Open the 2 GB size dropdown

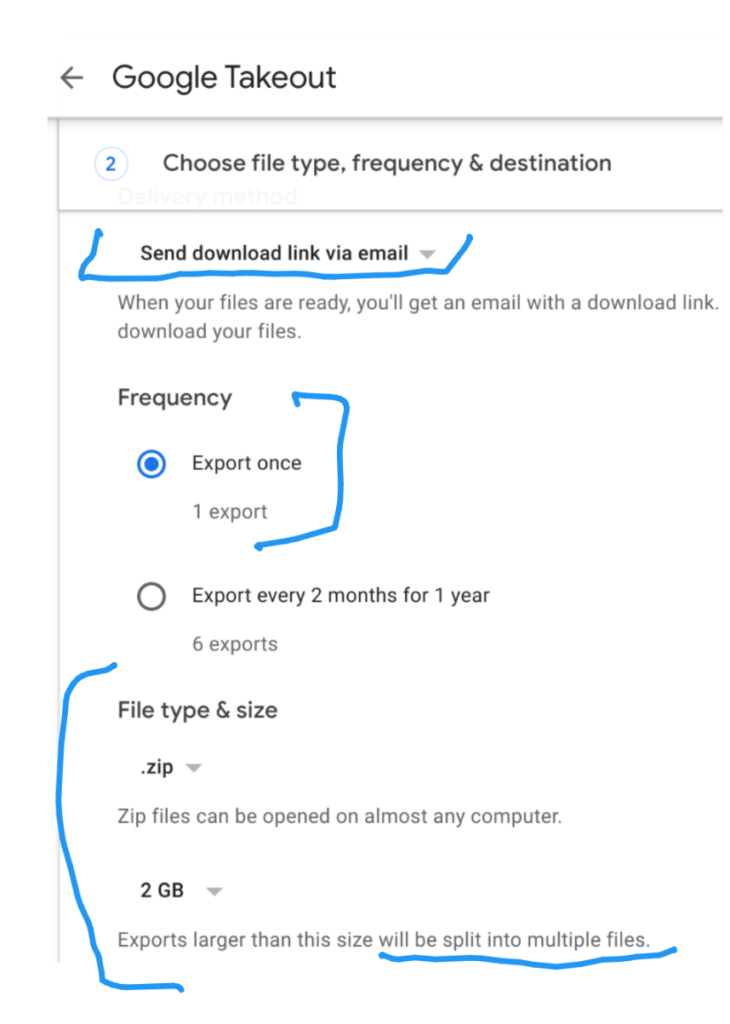click(x=182, y=890)
